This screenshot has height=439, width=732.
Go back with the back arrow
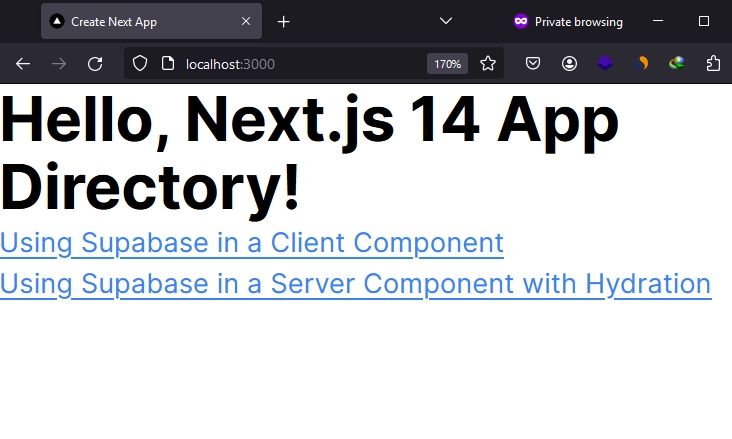click(x=22, y=64)
